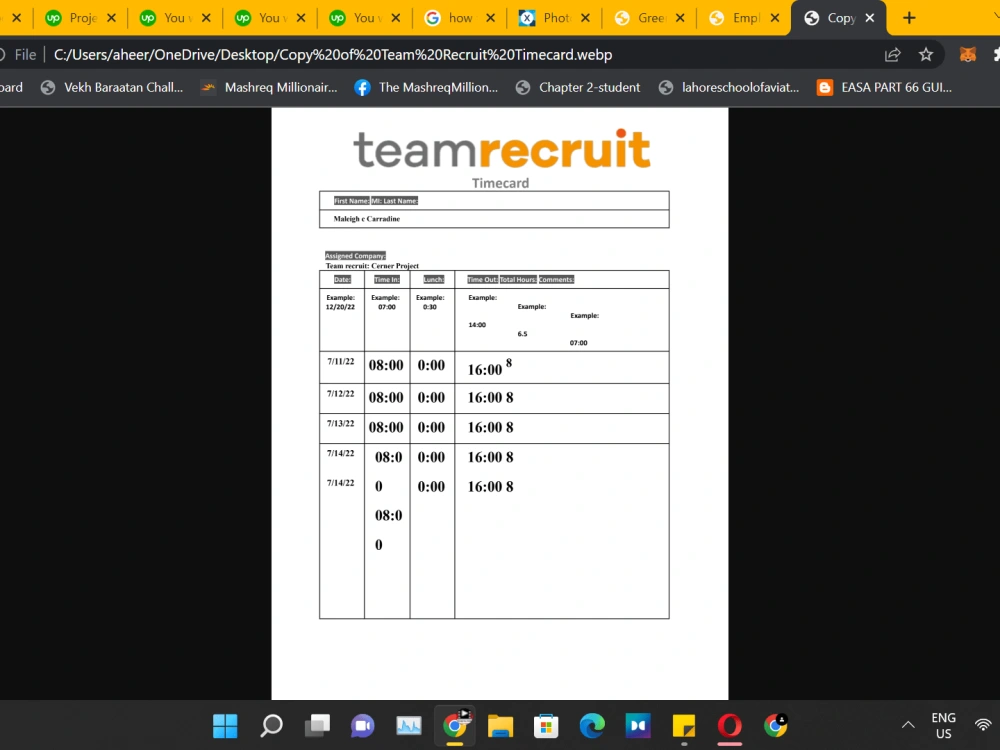Screen dimensions: 1000x750
Task: Open a new browser tab
Action: [908, 17]
